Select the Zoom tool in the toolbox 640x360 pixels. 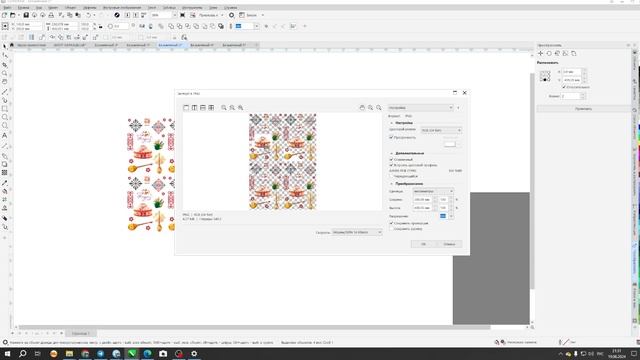coord(4,73)
